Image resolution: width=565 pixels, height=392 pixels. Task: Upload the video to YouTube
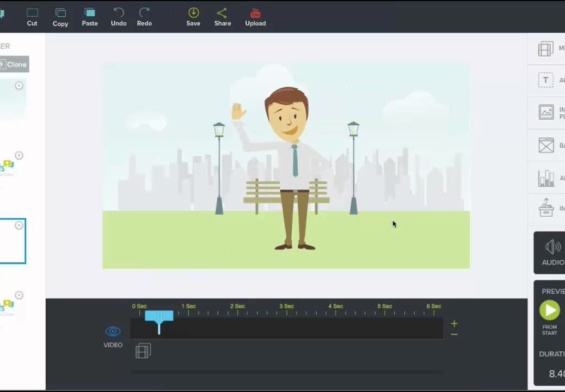(255, 17)
